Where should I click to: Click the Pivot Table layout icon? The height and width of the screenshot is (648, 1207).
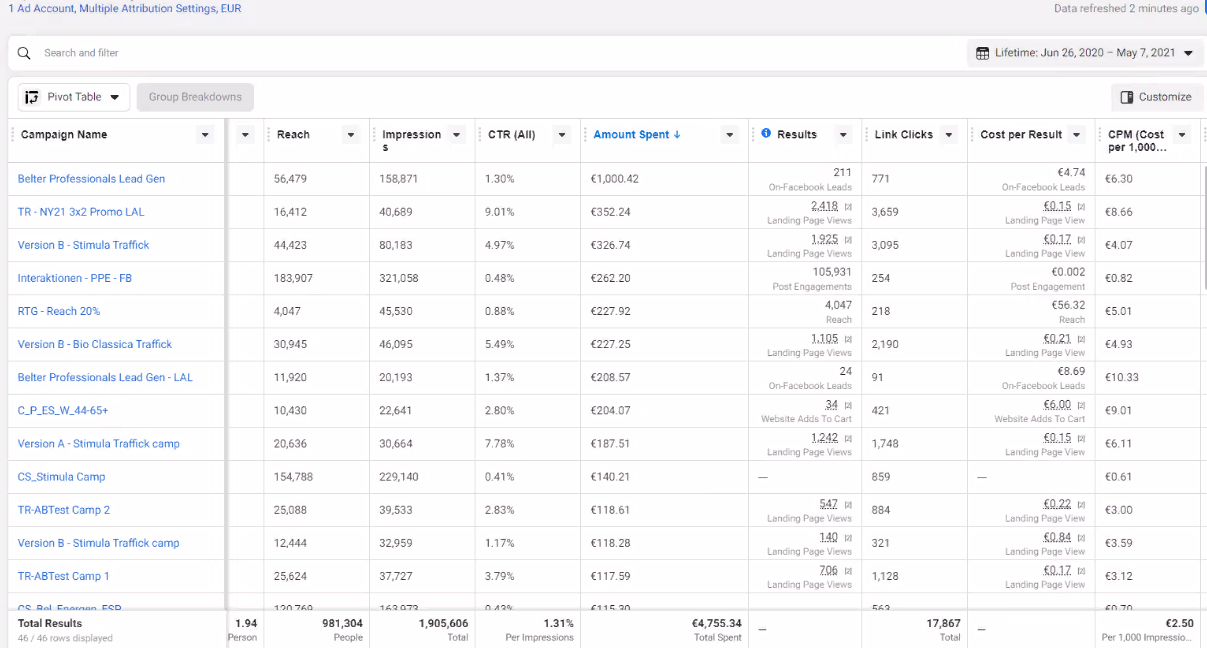coord(32,97)
